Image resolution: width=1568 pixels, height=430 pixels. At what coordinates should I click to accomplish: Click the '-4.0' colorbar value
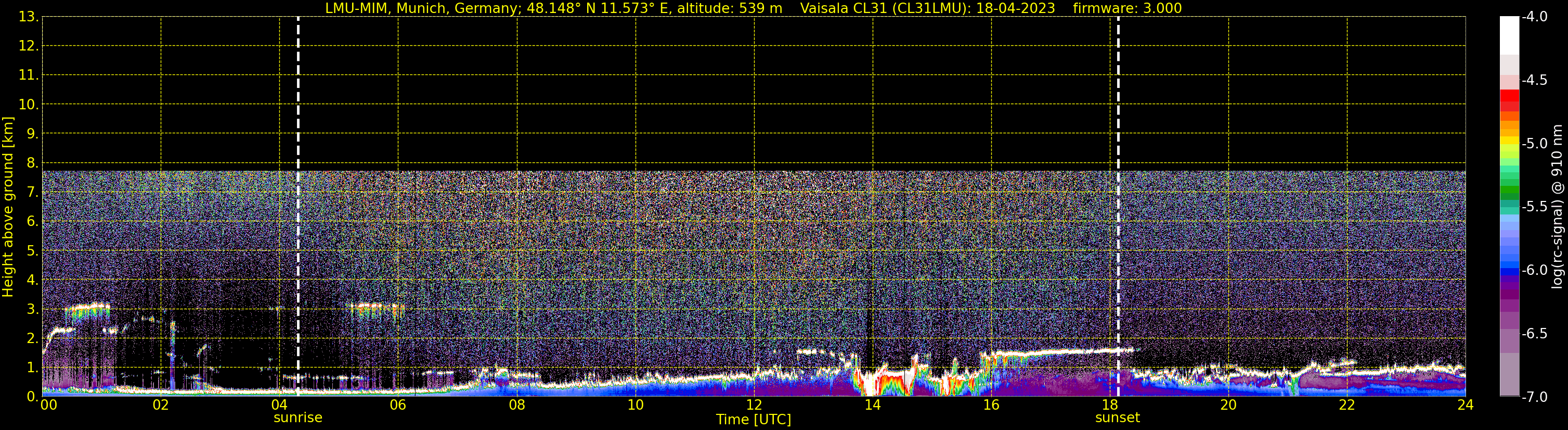(1535, 17)
